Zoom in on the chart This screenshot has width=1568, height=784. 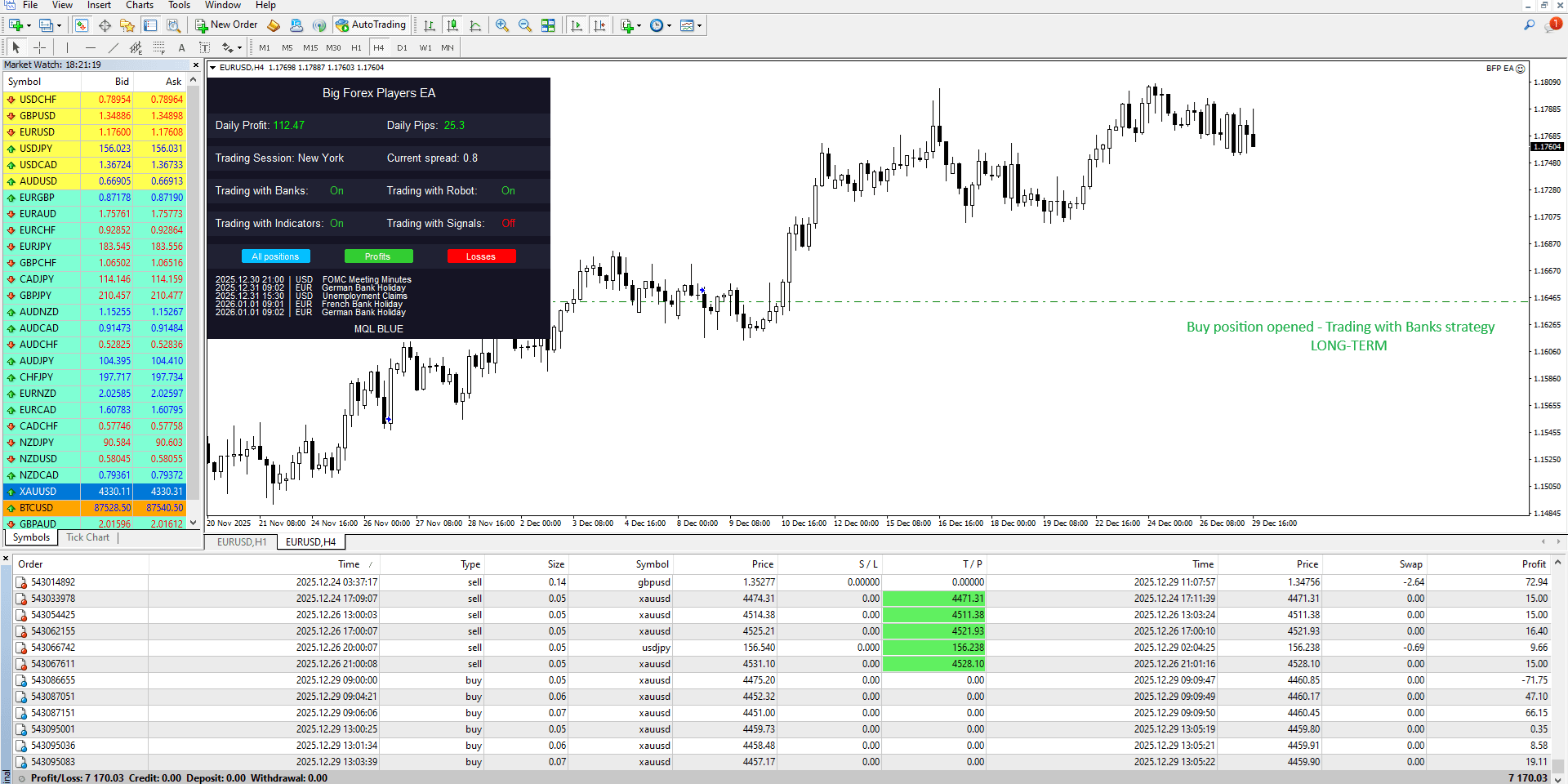502,25
